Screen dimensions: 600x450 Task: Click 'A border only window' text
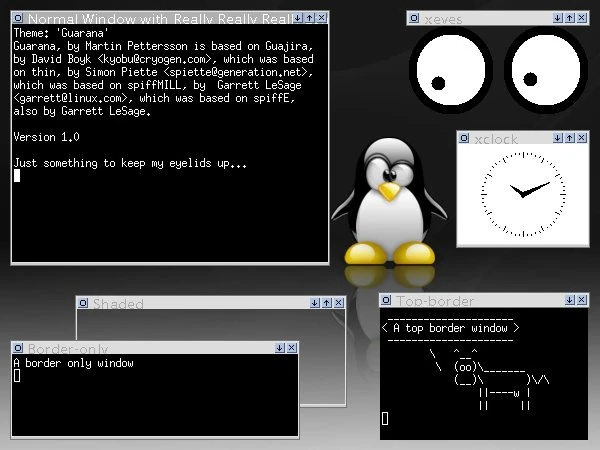73,363
